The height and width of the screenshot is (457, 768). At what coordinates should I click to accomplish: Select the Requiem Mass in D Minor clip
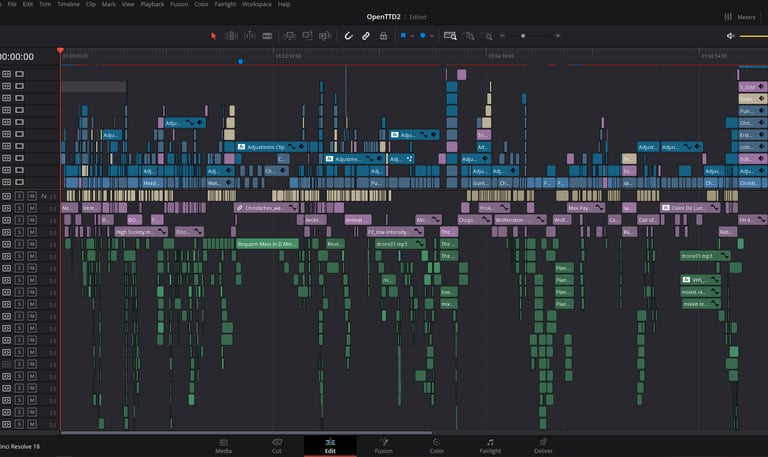click(x=267, y=244)
